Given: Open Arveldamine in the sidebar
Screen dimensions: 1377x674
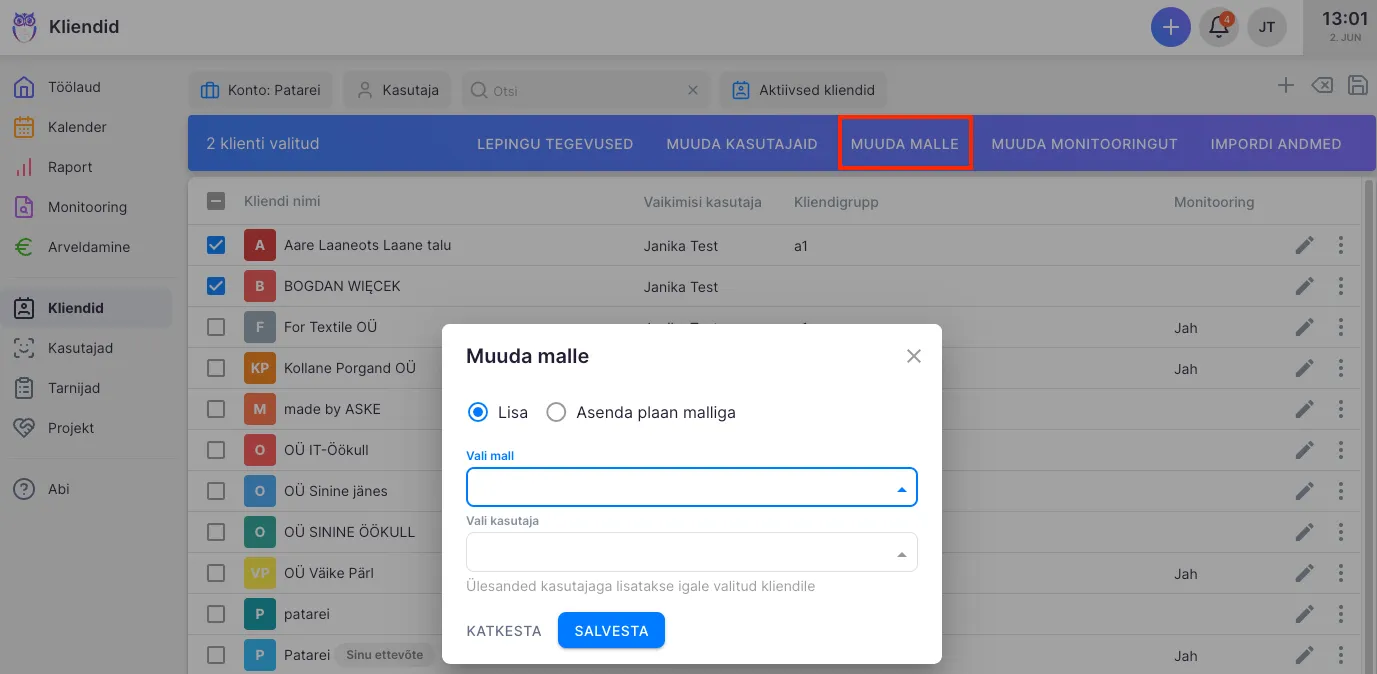Looking at the screenshot, I should point(88,247).
